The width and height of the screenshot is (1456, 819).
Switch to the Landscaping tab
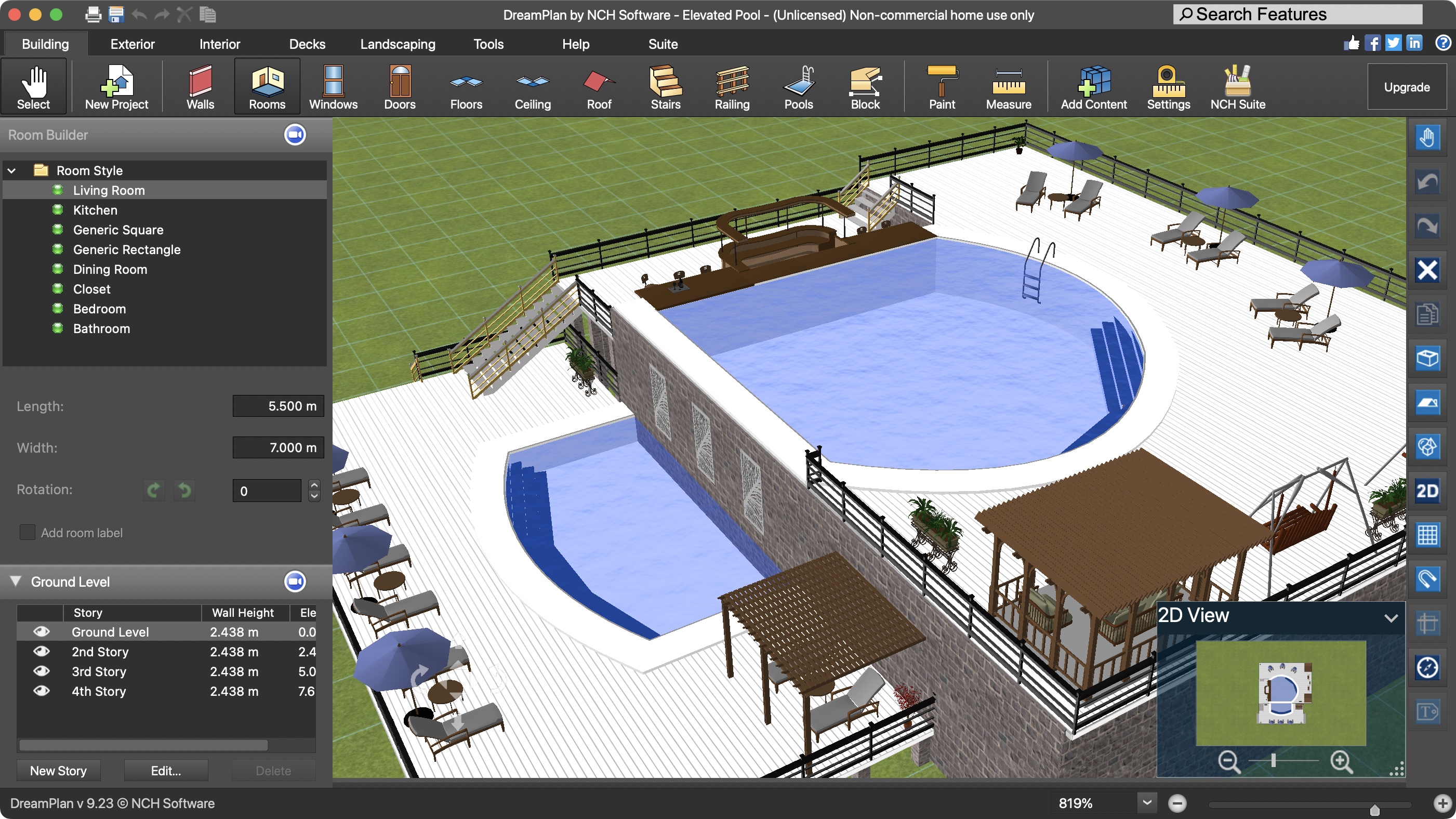pos(398,44)
